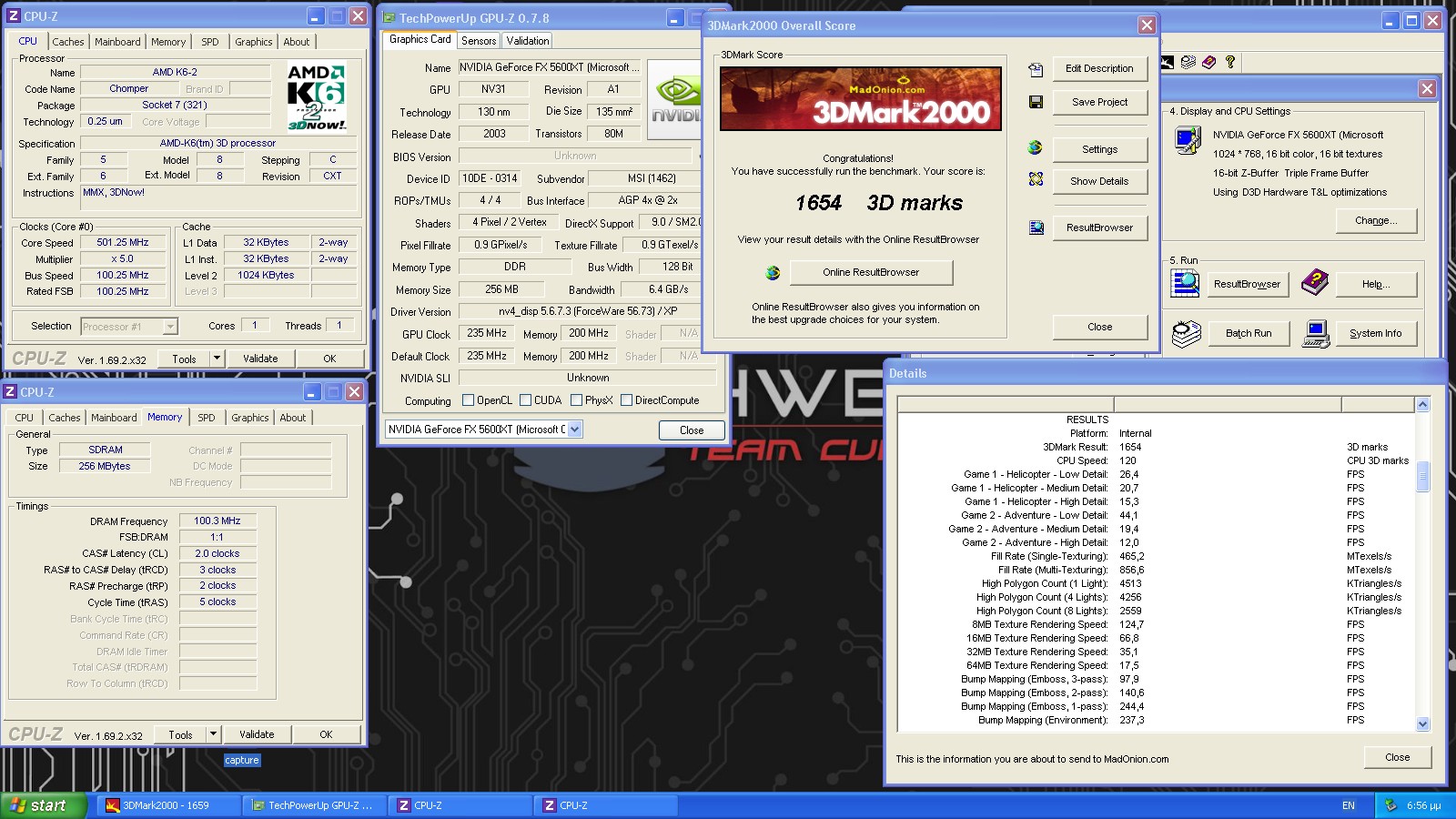Click the batch run toolbar icon in 3DMark
The height and width of the screenshot is (819, 1456).
click(x=1188, y=62)
